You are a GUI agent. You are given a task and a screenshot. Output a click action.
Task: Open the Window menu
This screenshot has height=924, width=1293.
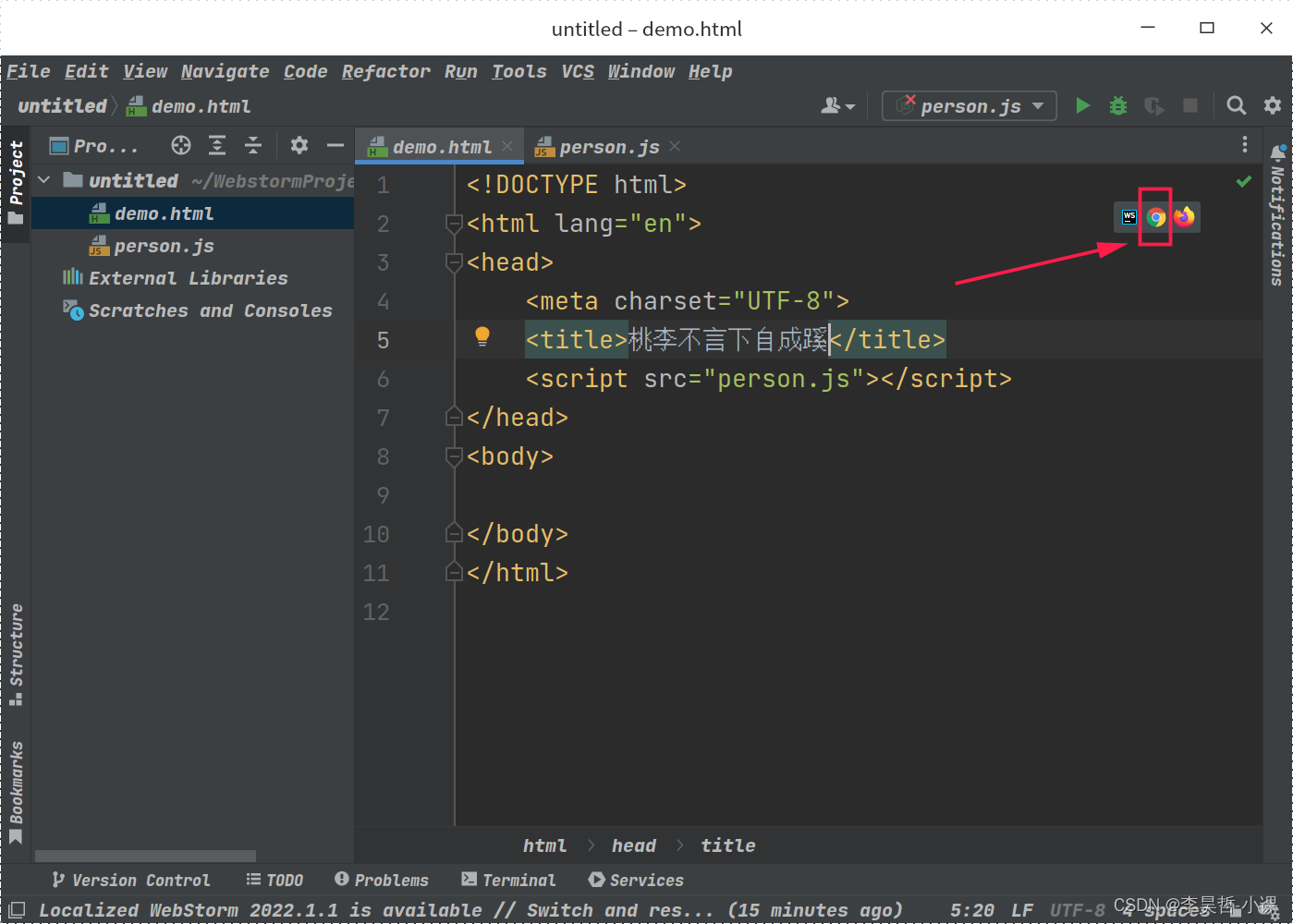pos(641,71)
